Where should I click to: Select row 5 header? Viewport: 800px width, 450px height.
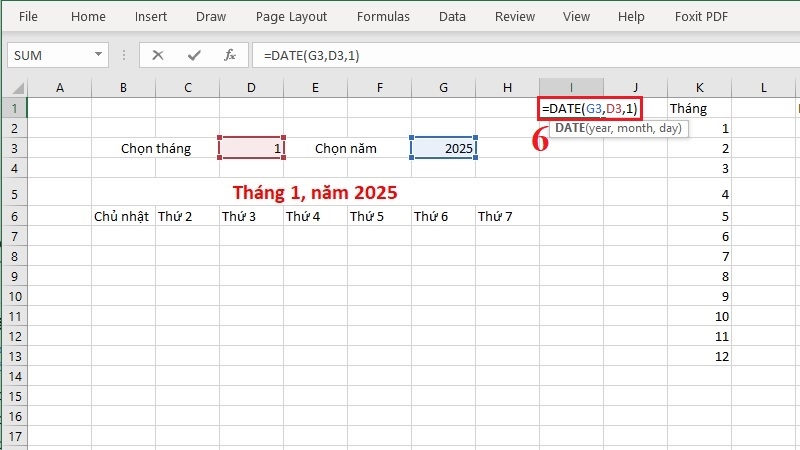click(15, 194)
